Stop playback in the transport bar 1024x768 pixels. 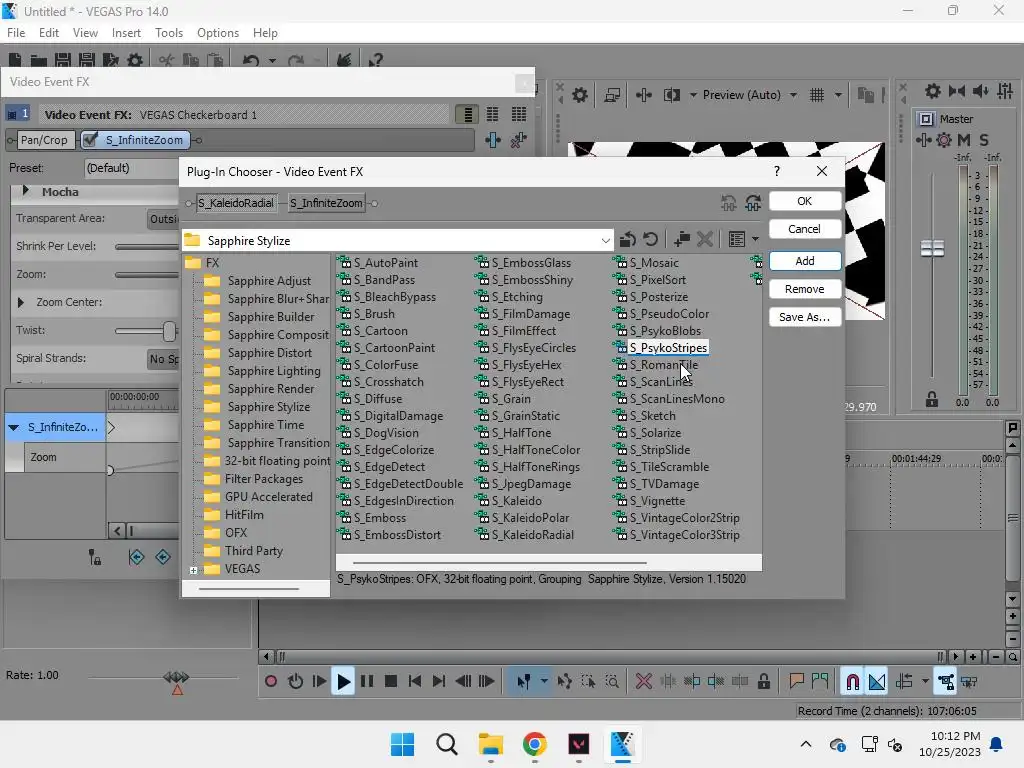pos(391,681)
